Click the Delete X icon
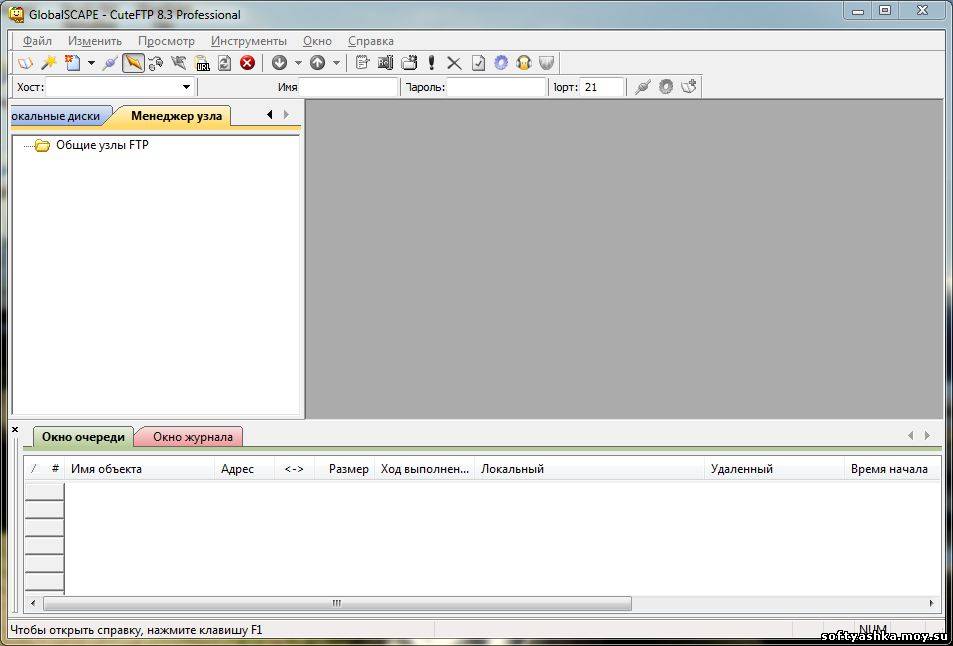 pyautogui.click(x=455, y=63)
